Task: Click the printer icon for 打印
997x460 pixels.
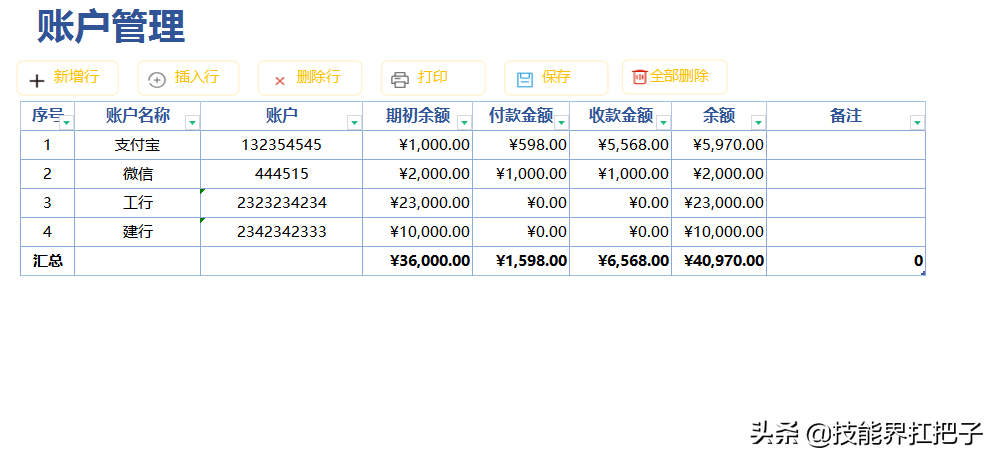Action: coord(400,80)
